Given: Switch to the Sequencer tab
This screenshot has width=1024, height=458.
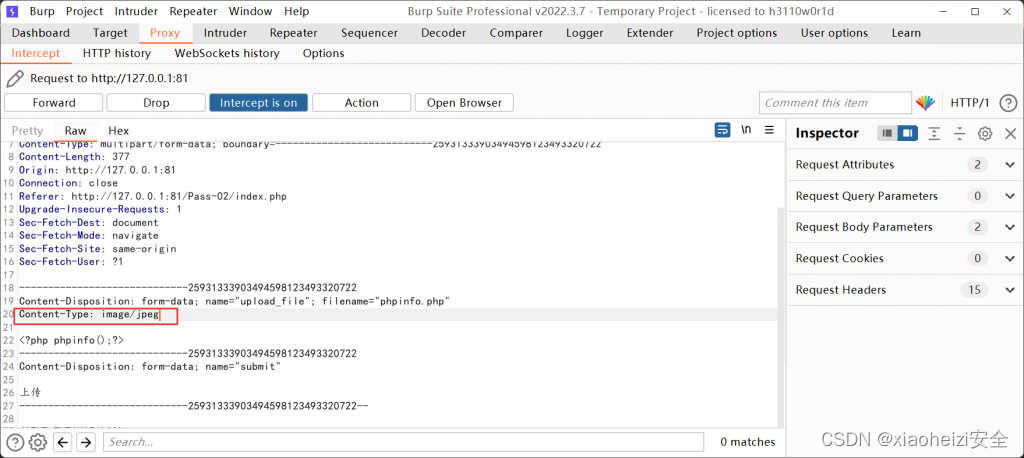Looking at the screenshot, I should point(369,33).
